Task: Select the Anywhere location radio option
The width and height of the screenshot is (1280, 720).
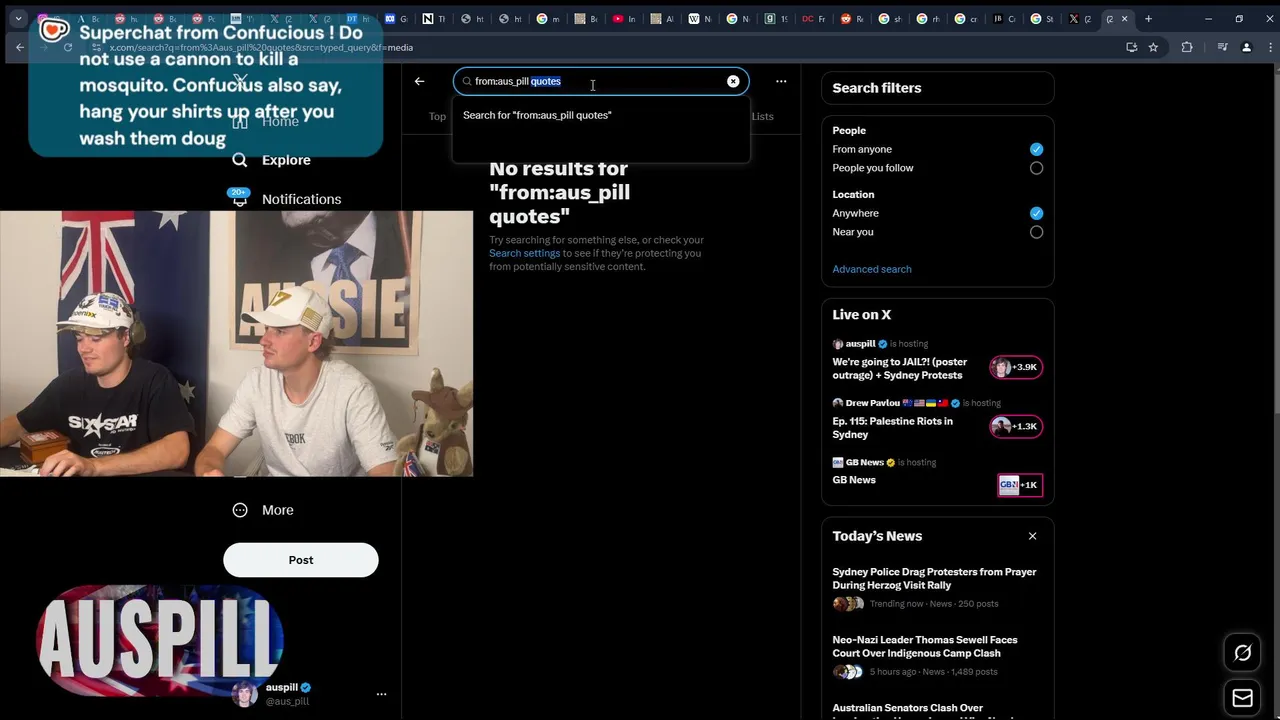Action: pyautogui.click(x=1036, y=213)
